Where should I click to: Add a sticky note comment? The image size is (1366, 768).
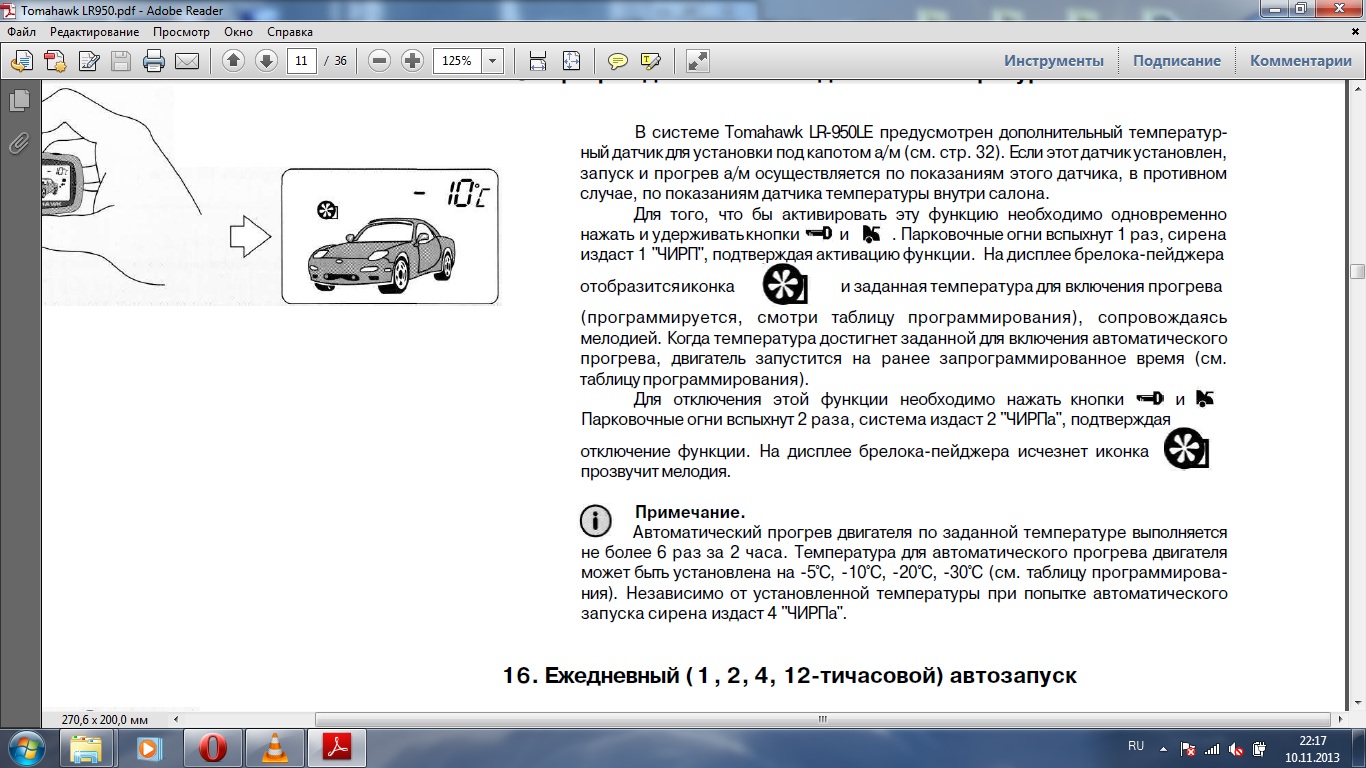click(618, 61)
